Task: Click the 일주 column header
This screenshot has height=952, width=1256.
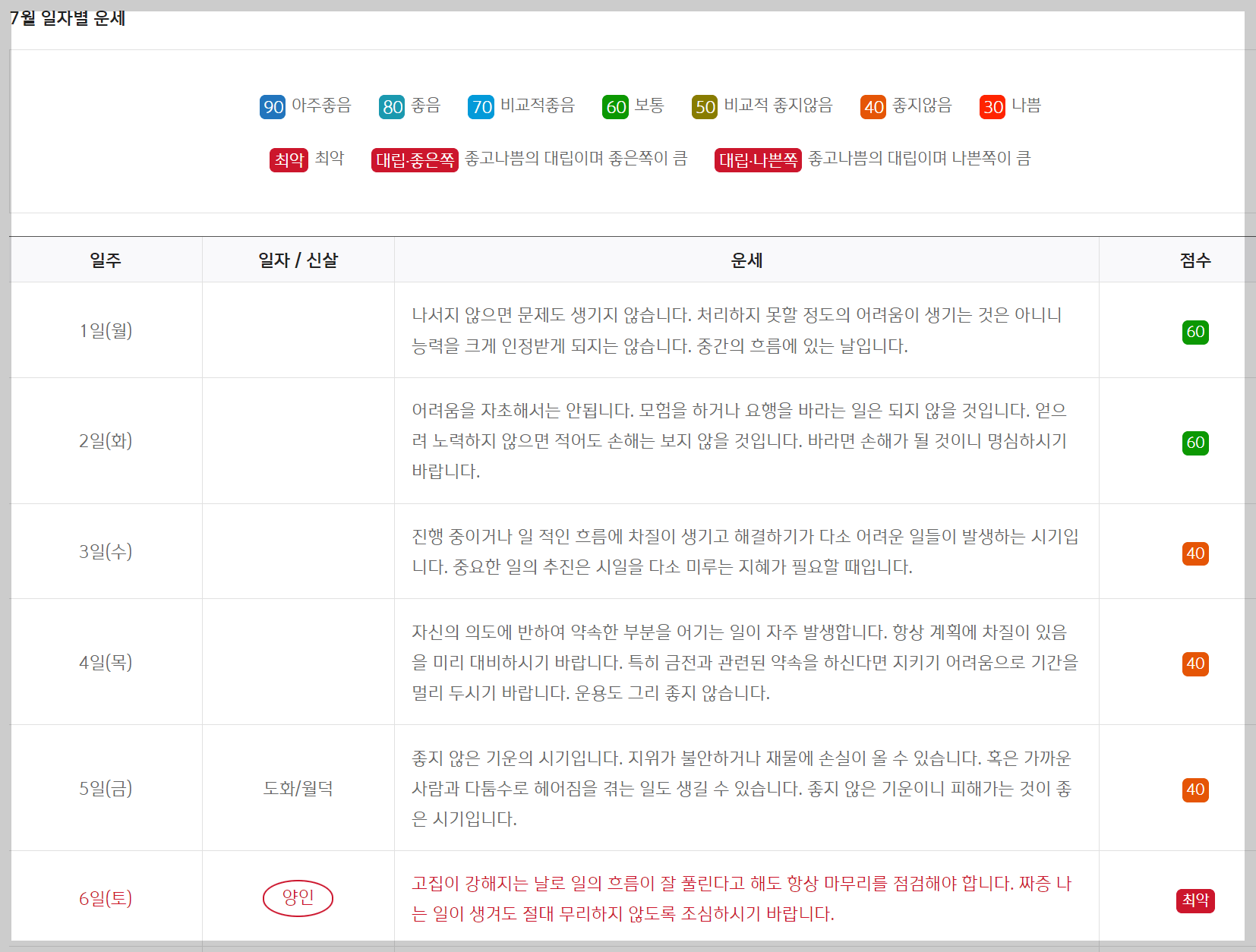Action: click(x=106, y=259)
